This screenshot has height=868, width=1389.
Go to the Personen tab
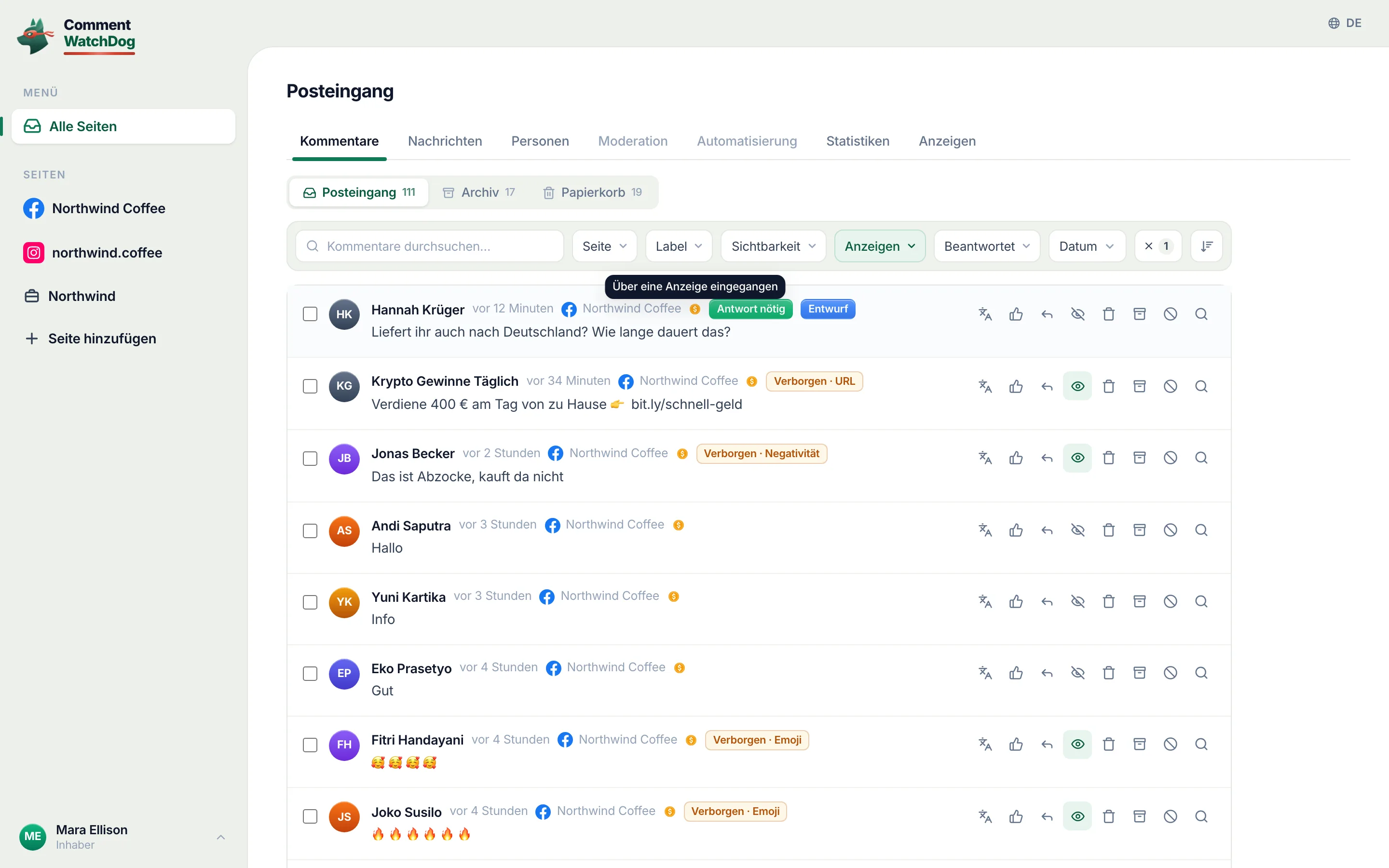[540, 141]
